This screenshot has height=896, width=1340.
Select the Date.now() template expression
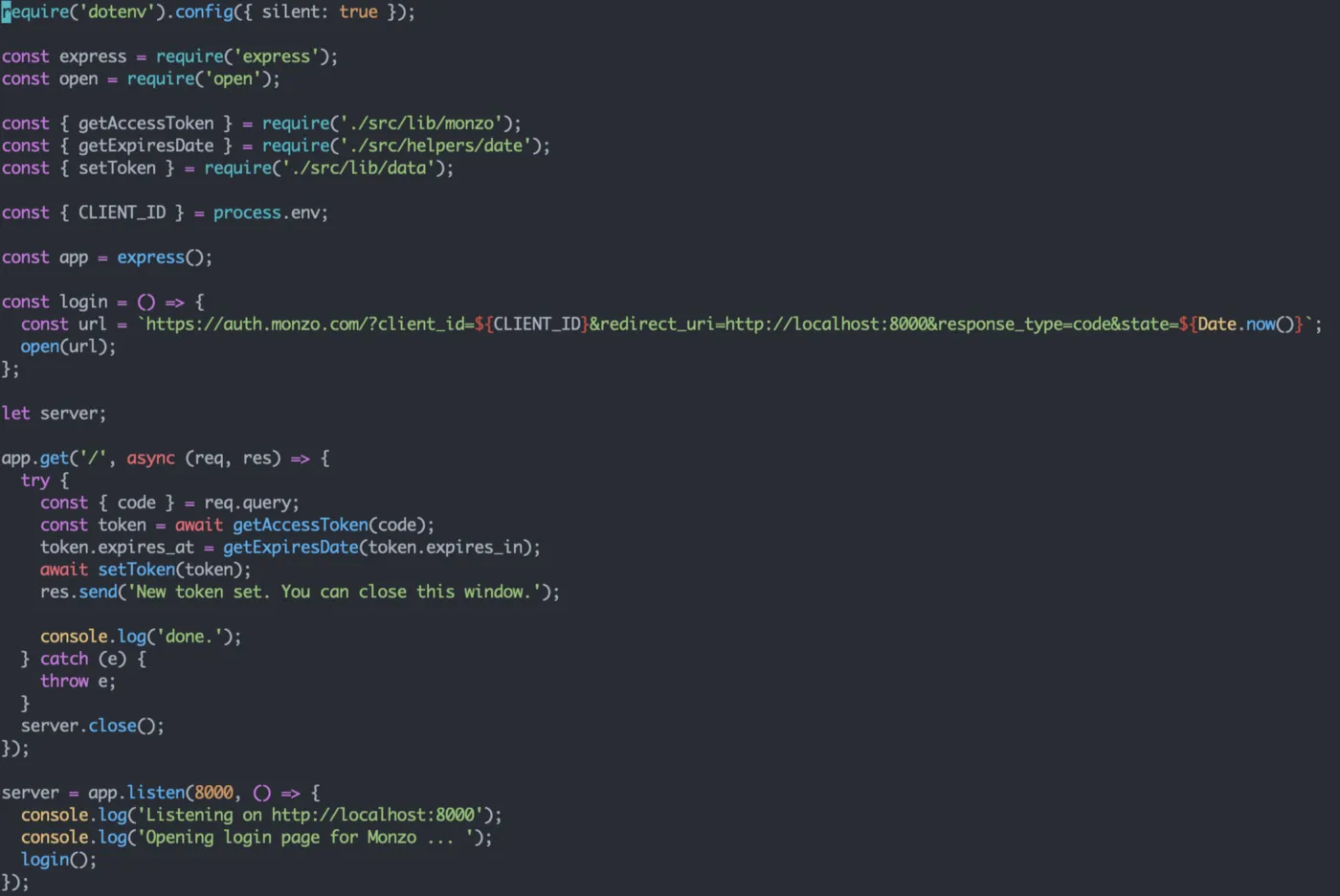[1244, 324]
